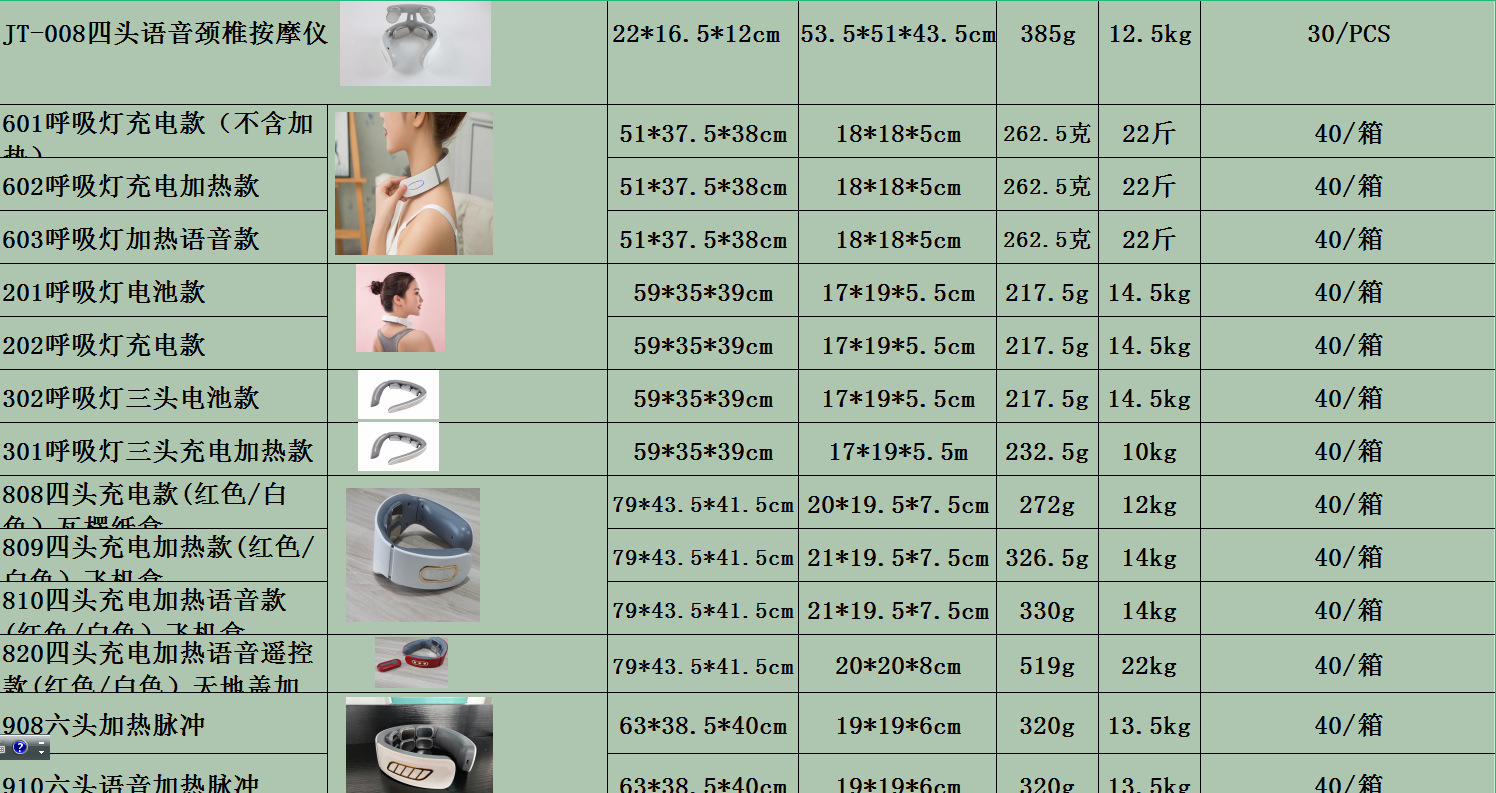Select cell '602呼吸灯充电加热款'
This screenshot has height=793, width=1496.
click(164, 184)
